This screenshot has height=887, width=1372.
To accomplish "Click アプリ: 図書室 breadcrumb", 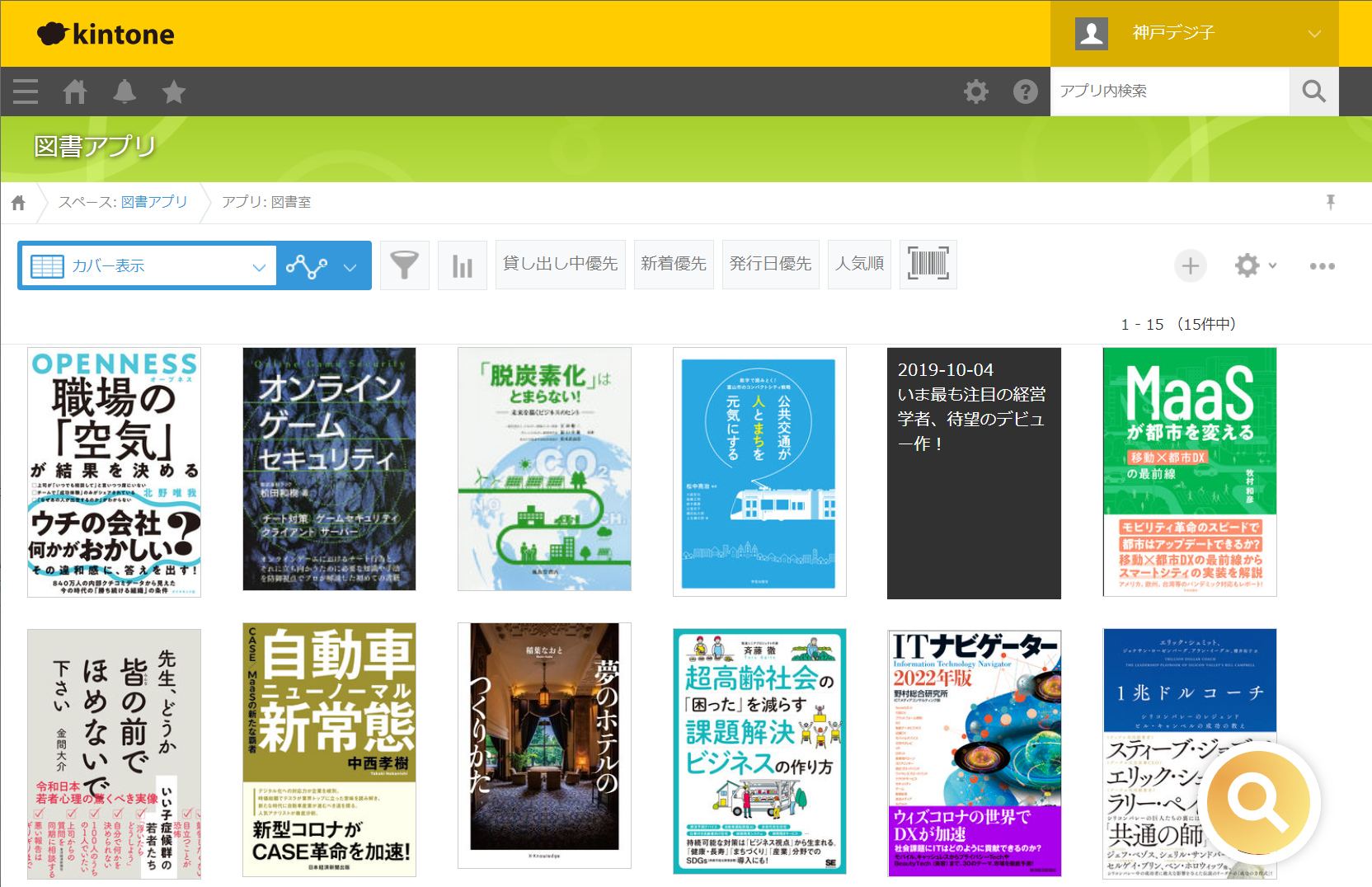I will click(266, 202).
